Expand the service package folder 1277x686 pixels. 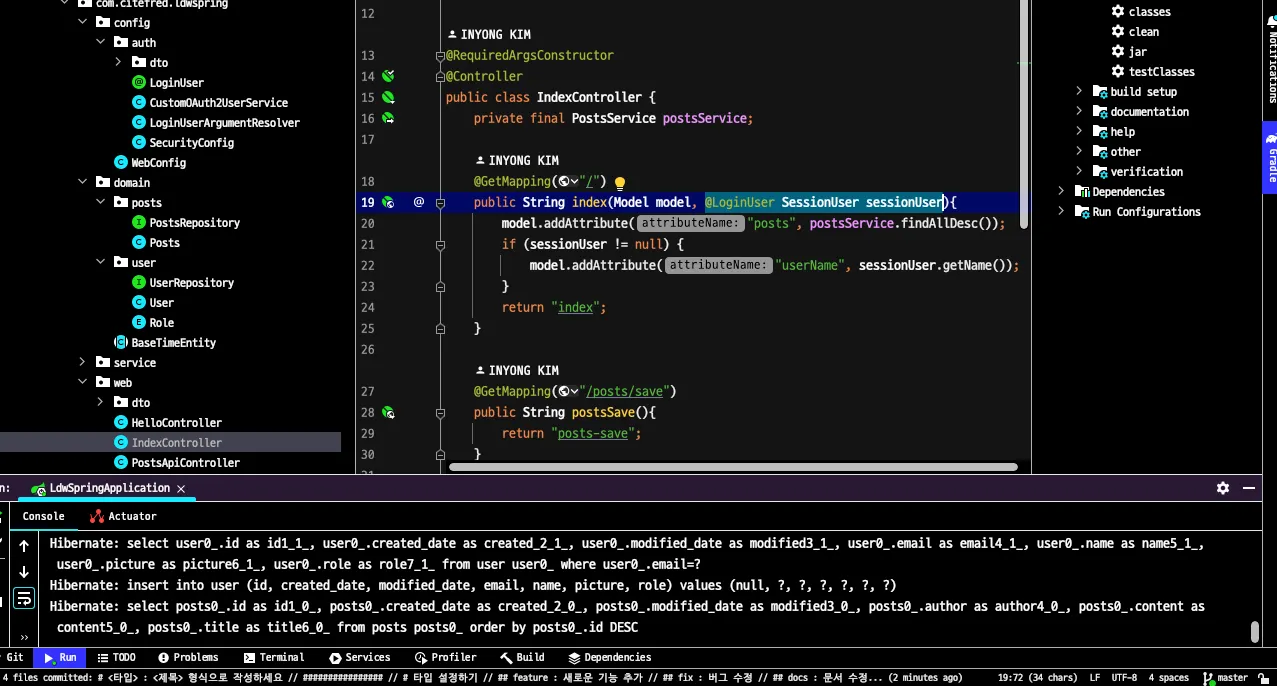click(83, 363)
